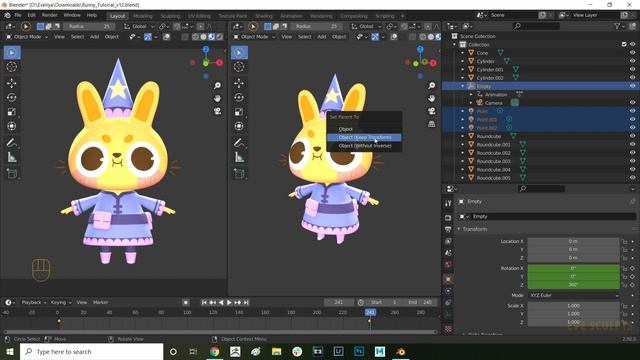The width and height of the screenshot is (640, 360).
Task: Open the Playback dropdown in timeline
Action: click(x=33, y=302)
